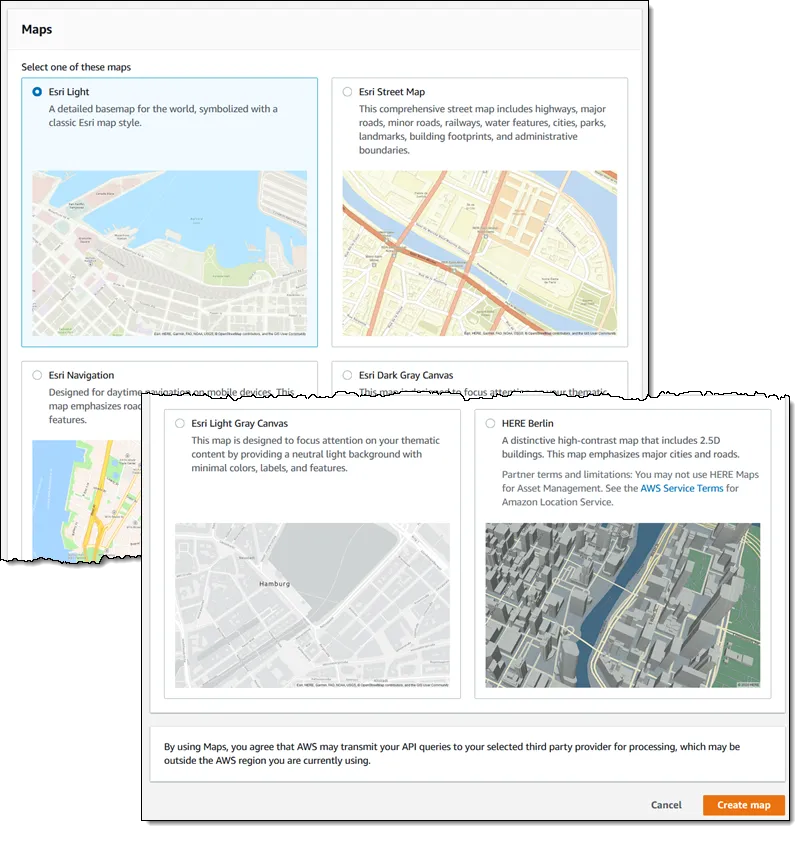The width and height of the screenshot is (812, 853).
Task: Click the 'By using Maps, you agree' notice
Action: [x=452, y=753]
